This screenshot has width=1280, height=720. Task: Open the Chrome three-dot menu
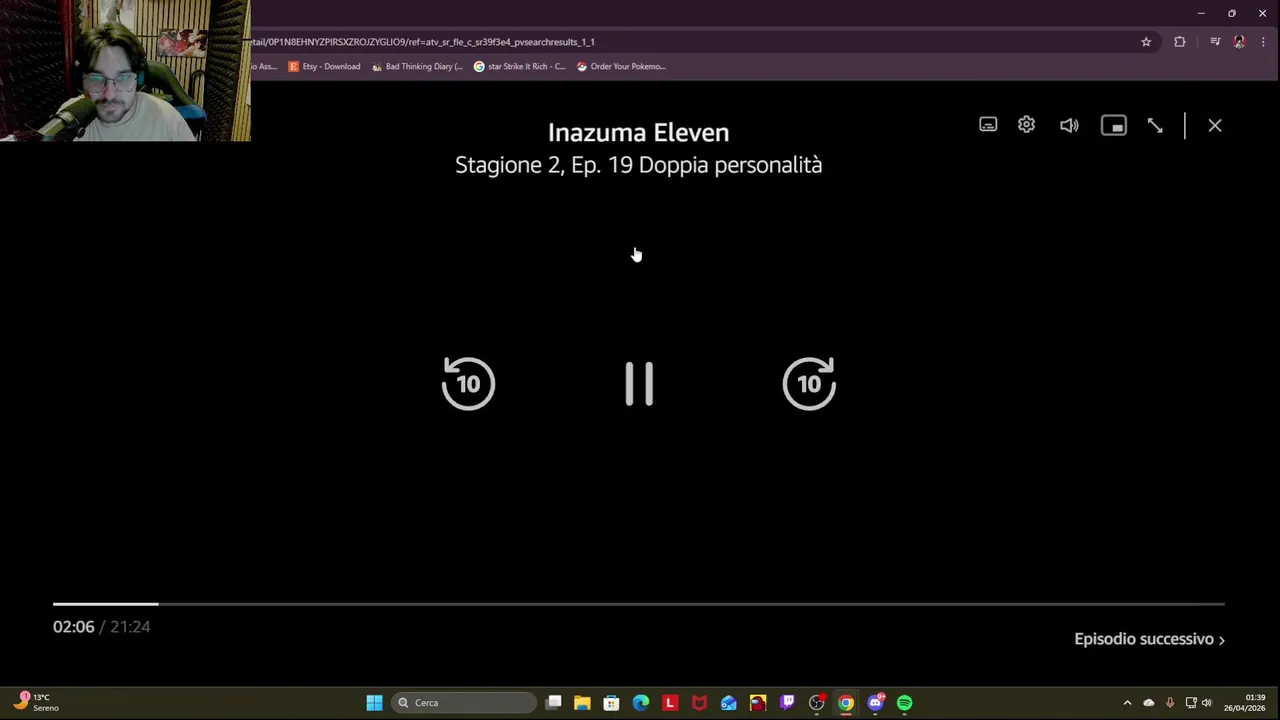click(x=1263, y=42)
